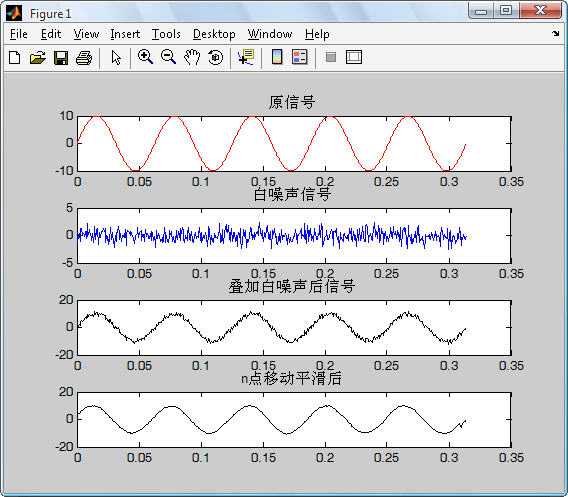568x497 pixels.
Task: Toggle the Data Cursor tool
Action: coord(246,57)
